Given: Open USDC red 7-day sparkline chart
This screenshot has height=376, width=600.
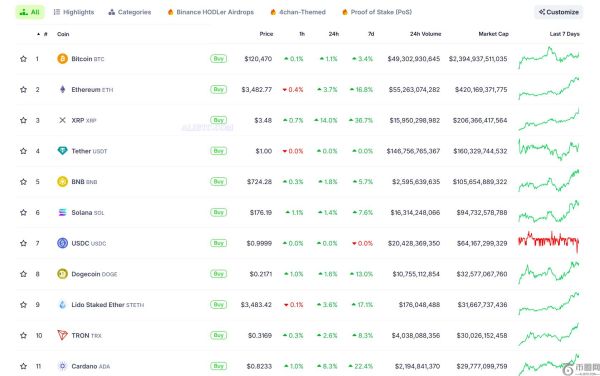Looking at the screenshot, I should 549,242.
